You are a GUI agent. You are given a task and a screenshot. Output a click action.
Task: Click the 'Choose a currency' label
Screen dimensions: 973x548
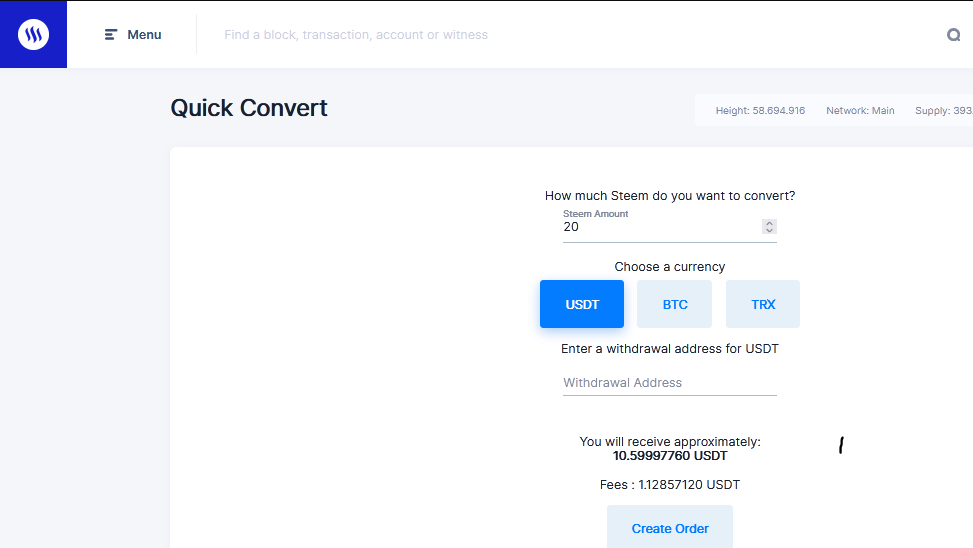(x=670, y=266)
